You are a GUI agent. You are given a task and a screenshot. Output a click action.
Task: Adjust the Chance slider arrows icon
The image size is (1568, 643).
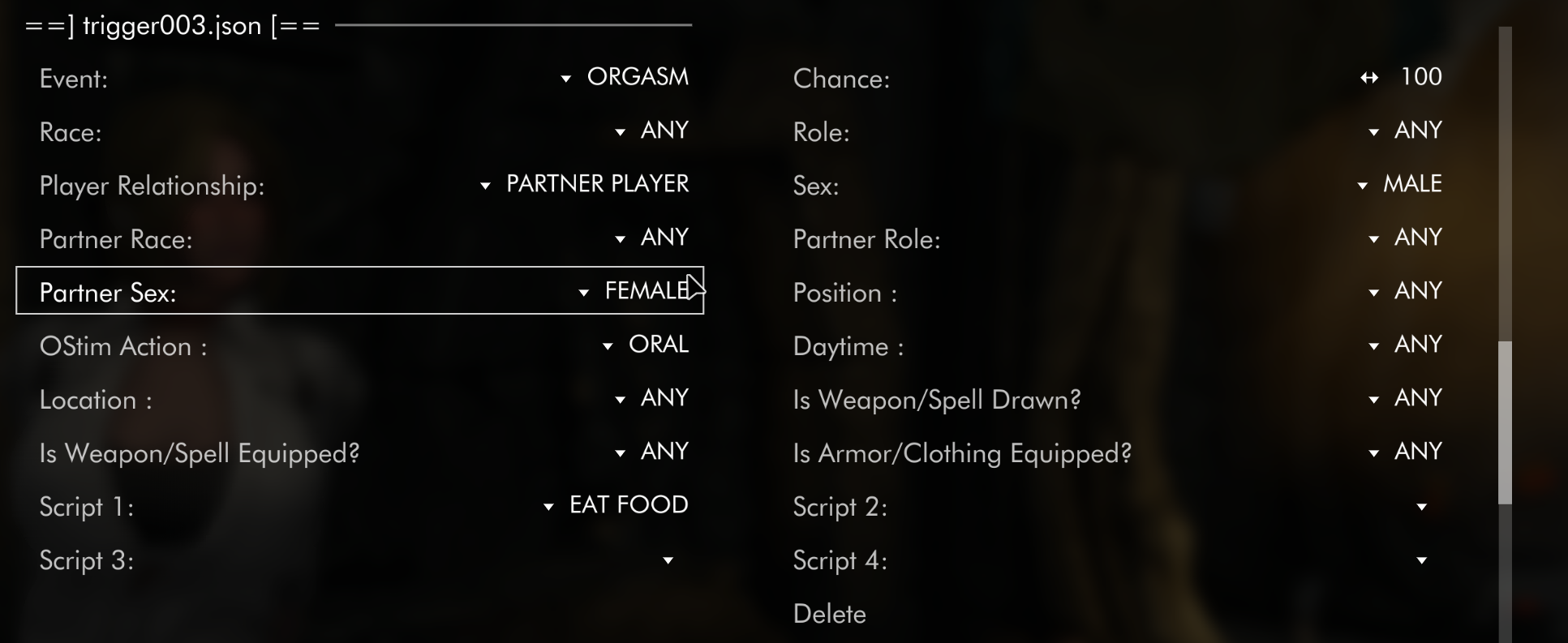[1369, 78]
